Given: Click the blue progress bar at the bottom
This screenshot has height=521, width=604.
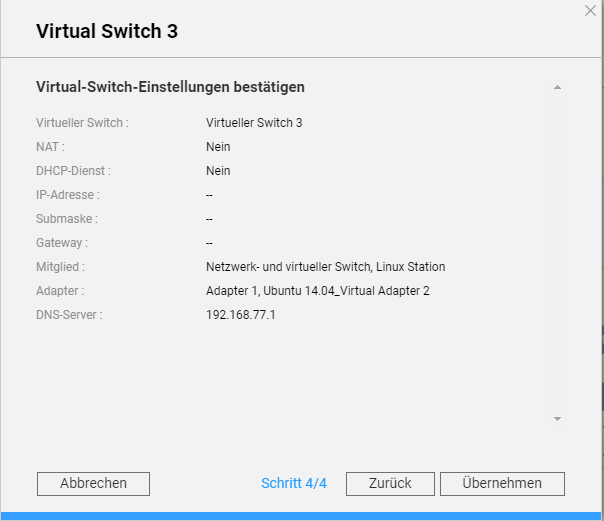Looking at the screenshot, I should click(302, 516).
